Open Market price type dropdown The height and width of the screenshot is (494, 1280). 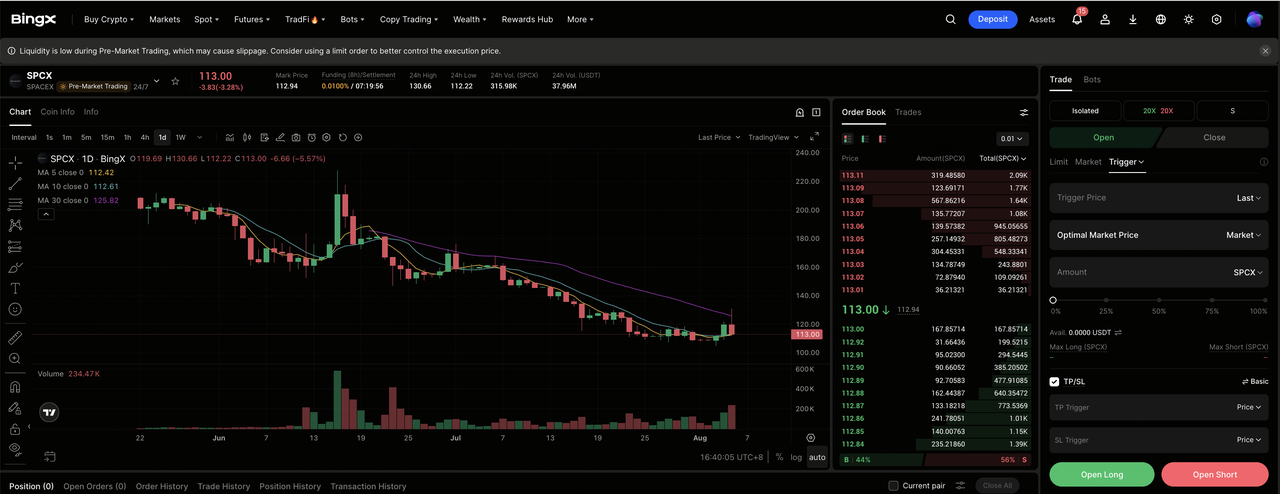[1244, 235]
